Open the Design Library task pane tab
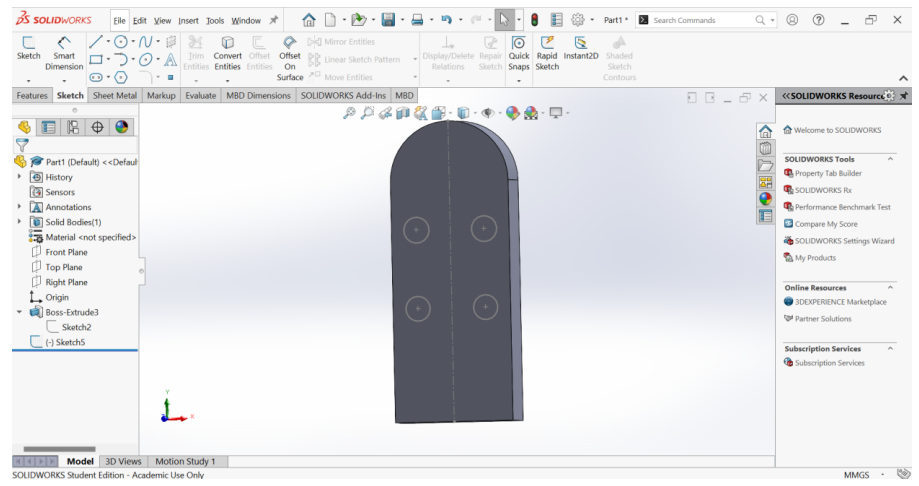The image size is (919, 486). (765, 148)
